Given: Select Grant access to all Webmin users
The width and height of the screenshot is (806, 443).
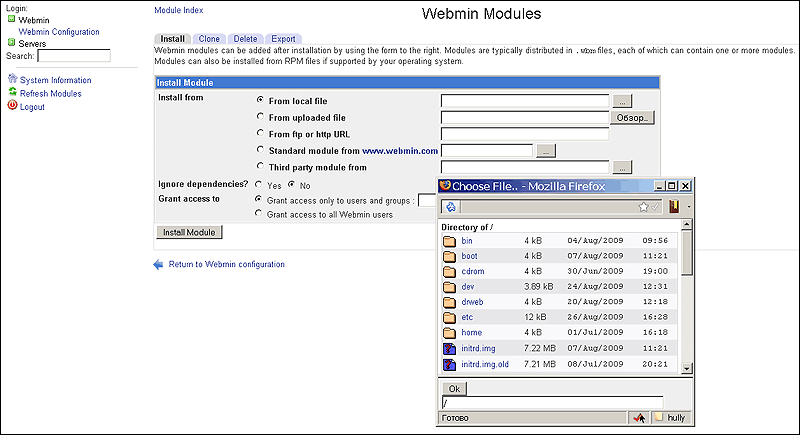Looking at the screenshot, I should pyautogui.click(x=259, y=213).
